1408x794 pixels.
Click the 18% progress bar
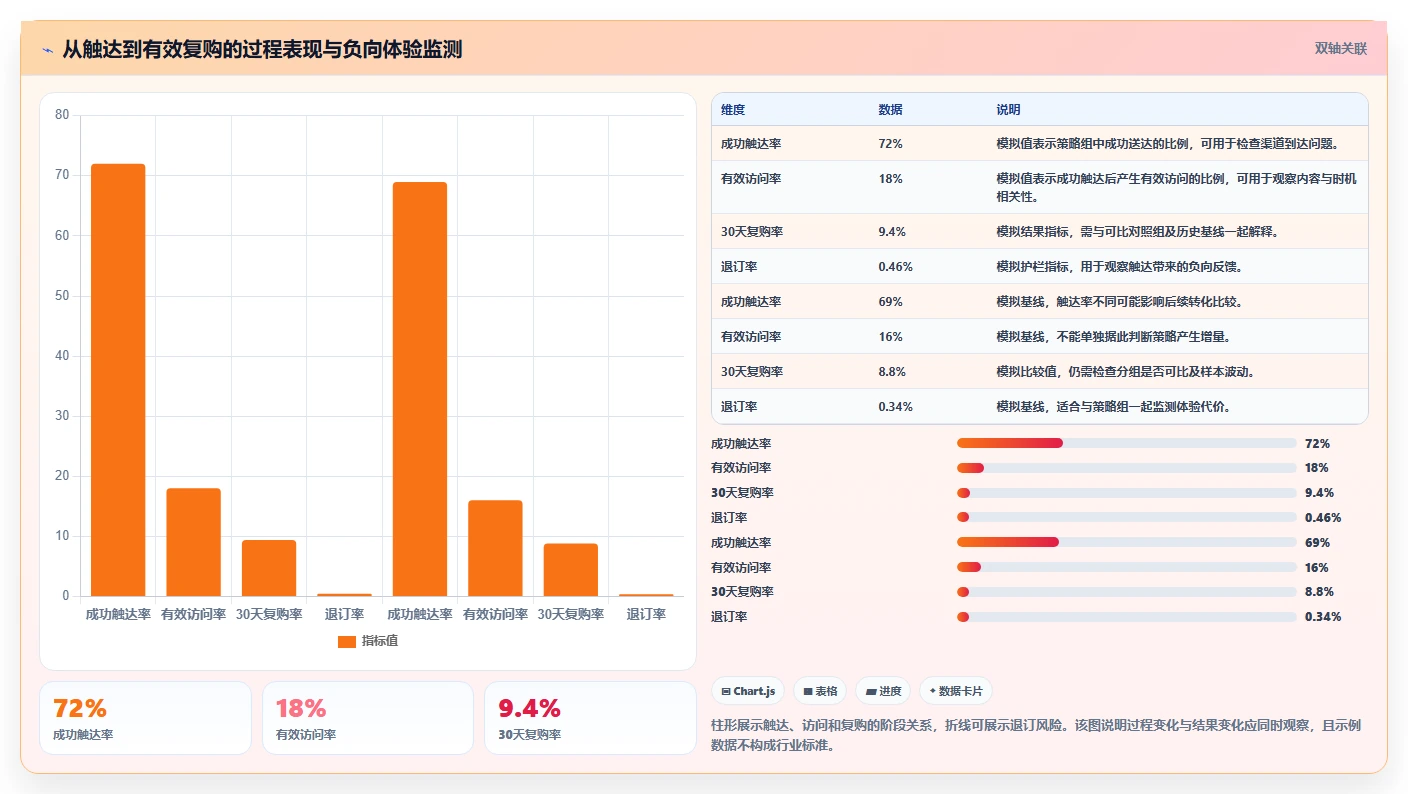click(x=1126, y=468)
